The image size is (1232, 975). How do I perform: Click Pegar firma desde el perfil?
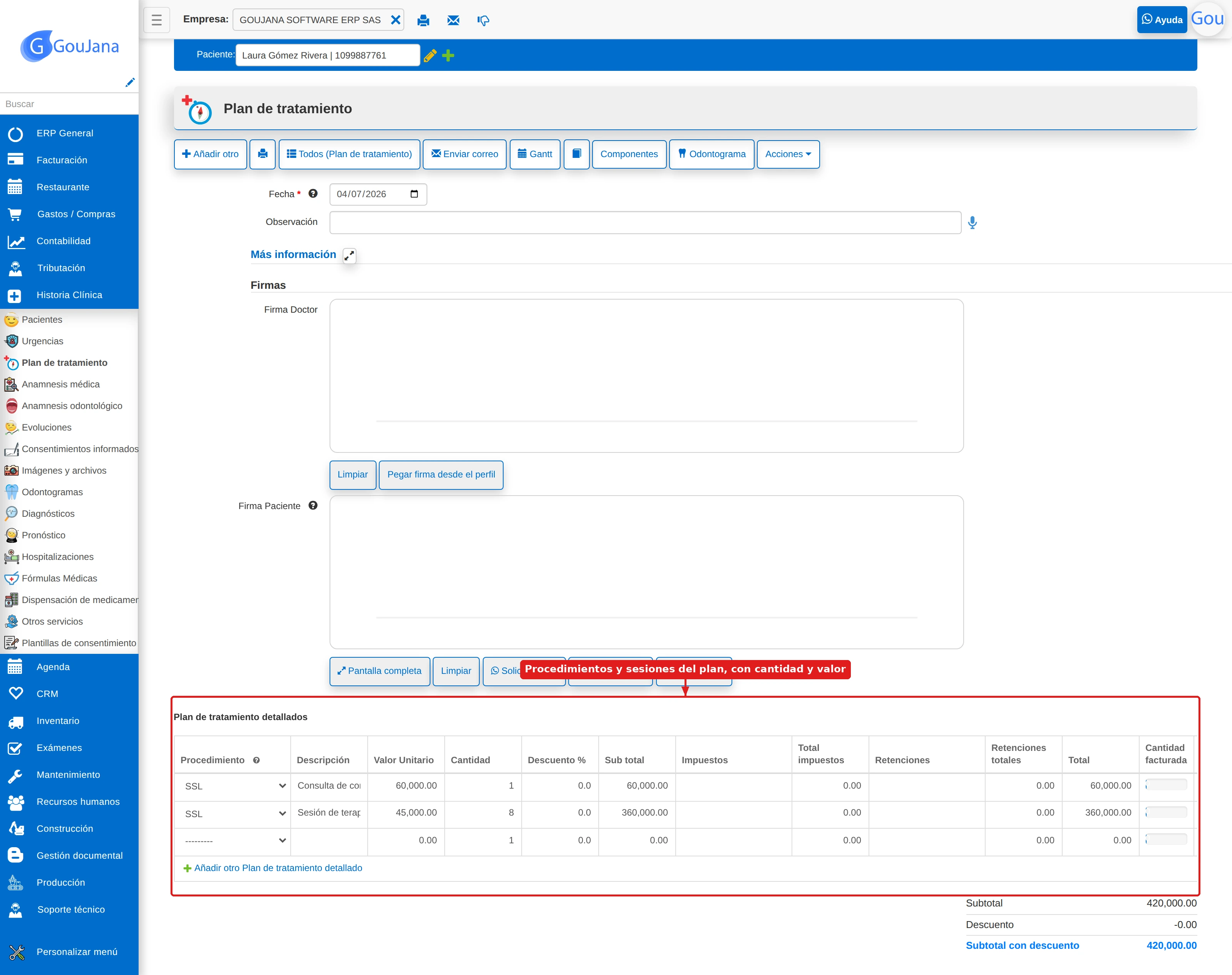click(441, 474)
